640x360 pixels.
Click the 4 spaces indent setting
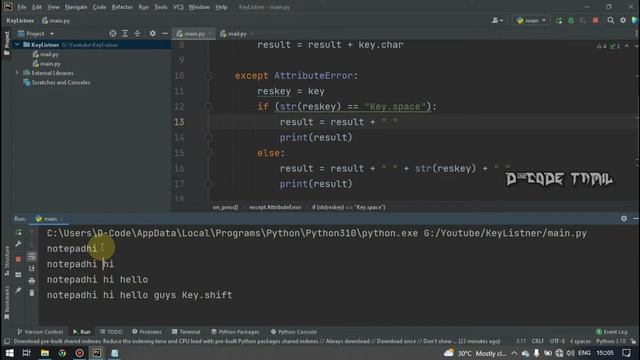[x=580, y=341]
